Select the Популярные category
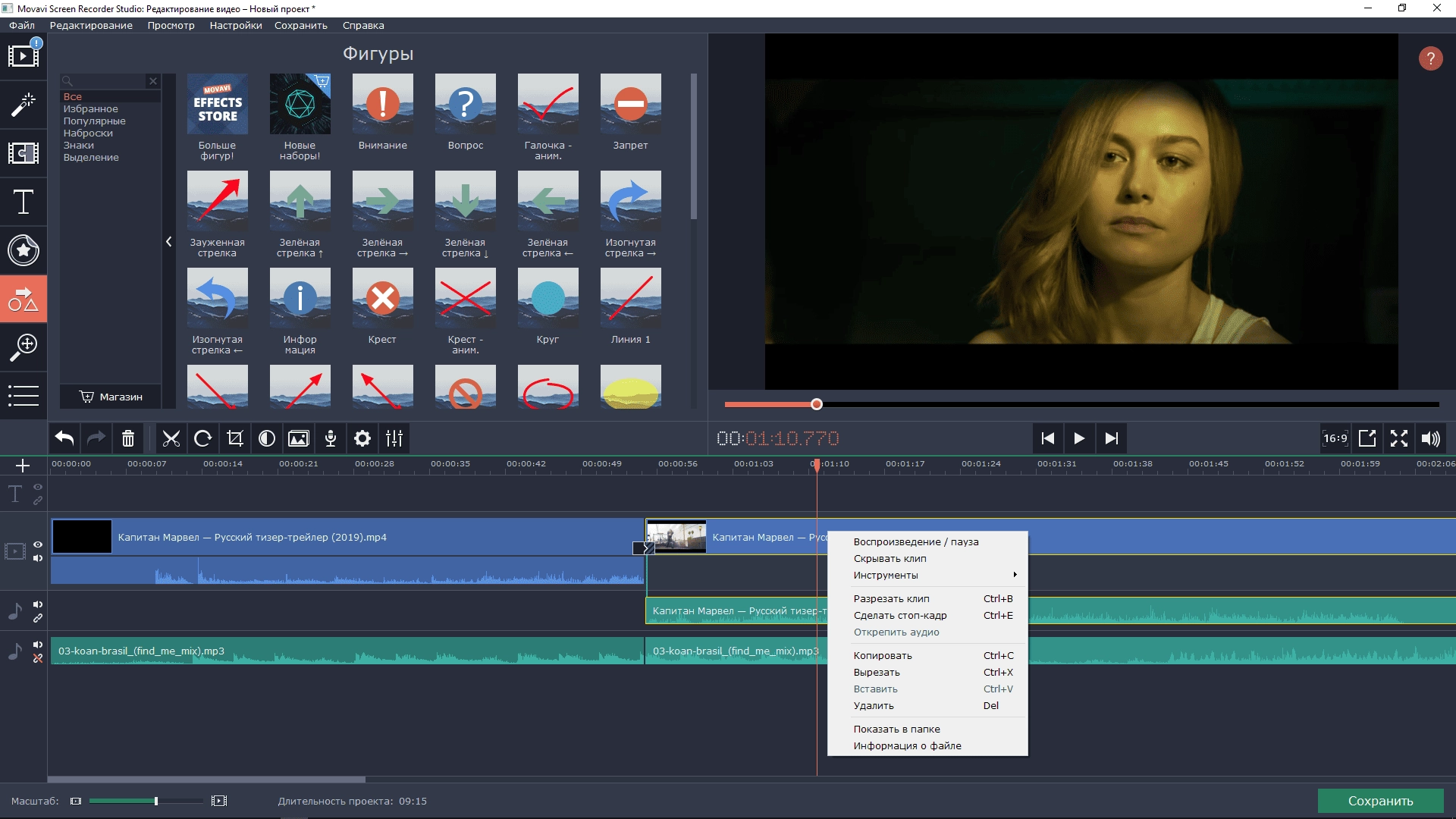 coord(94,121)
